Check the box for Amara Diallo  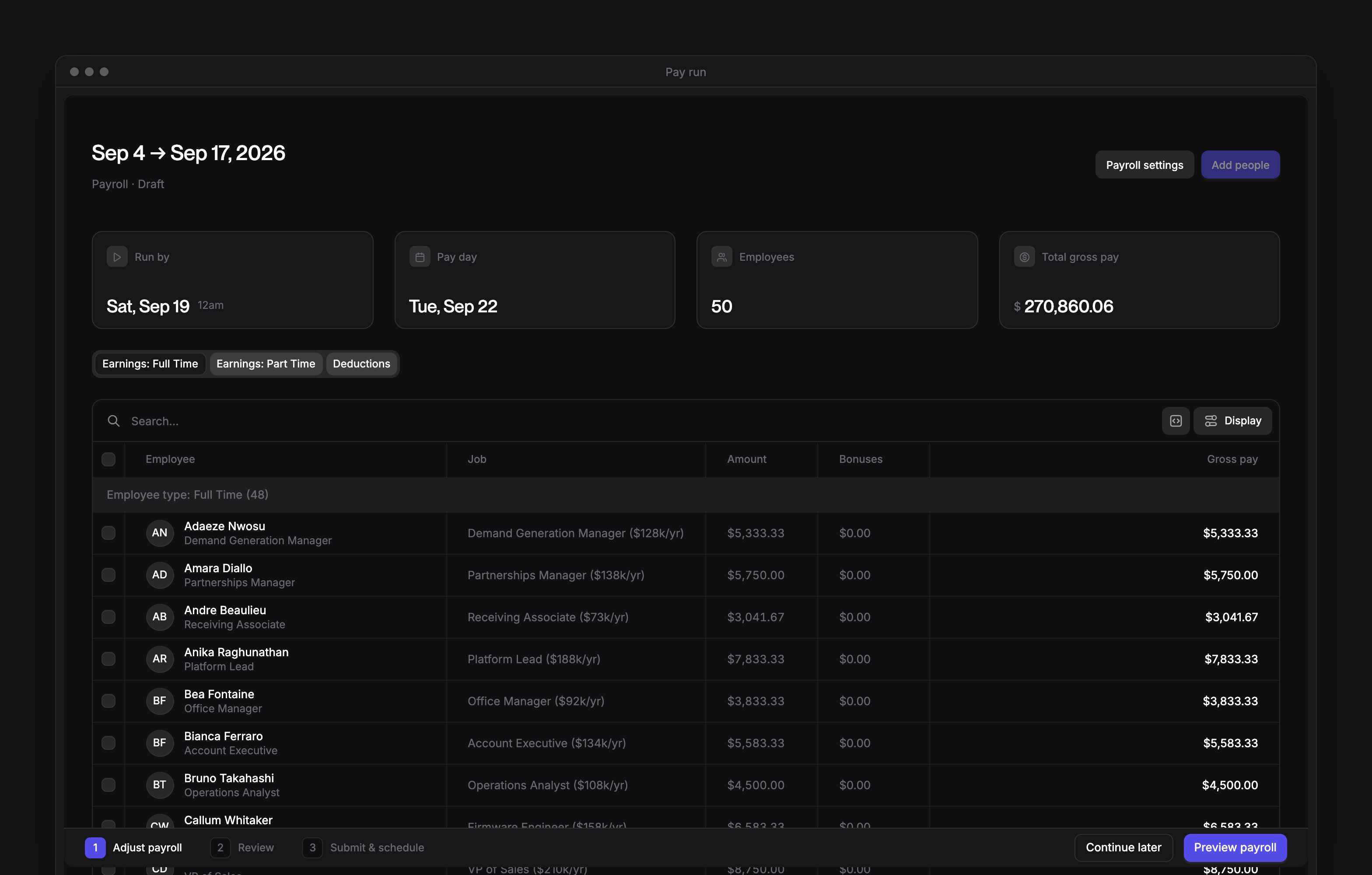pos(108,575)
